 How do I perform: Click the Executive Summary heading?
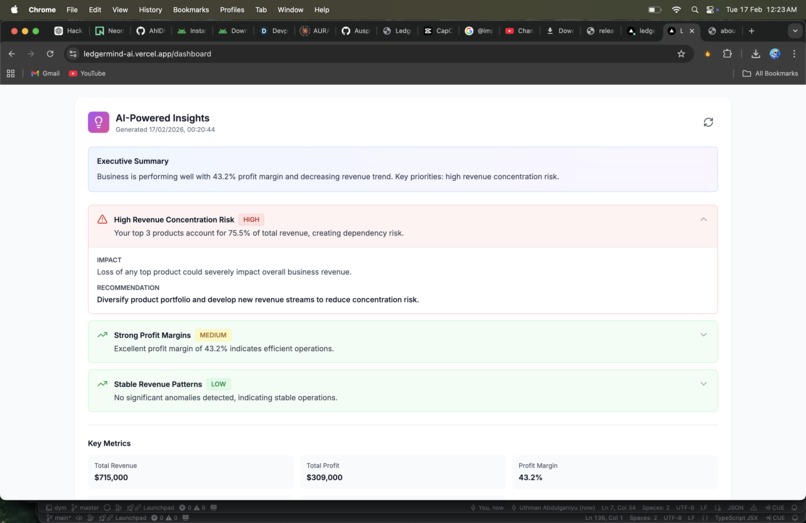point(133,161)
